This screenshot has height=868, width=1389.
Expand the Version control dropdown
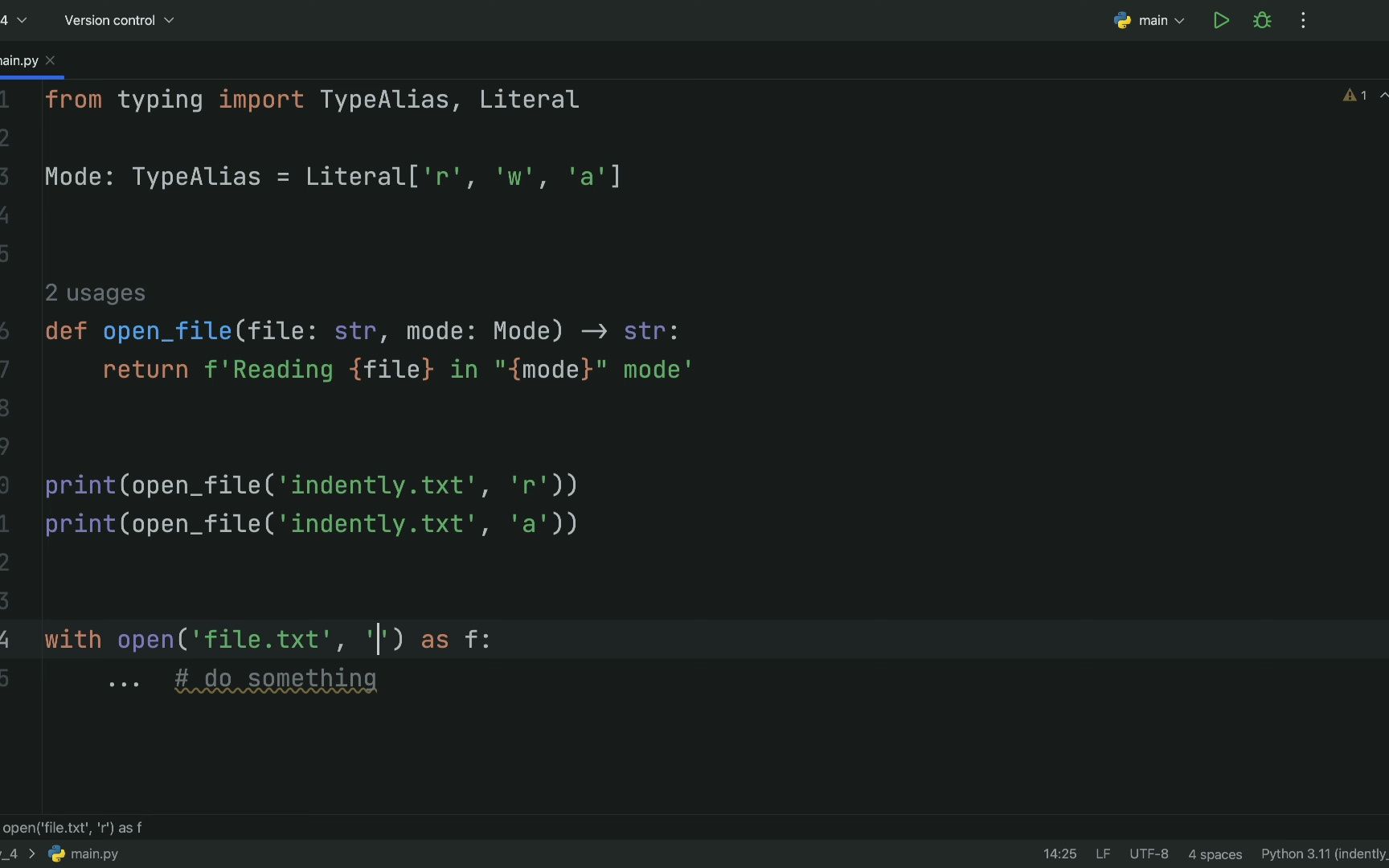(x=119, y=20)
